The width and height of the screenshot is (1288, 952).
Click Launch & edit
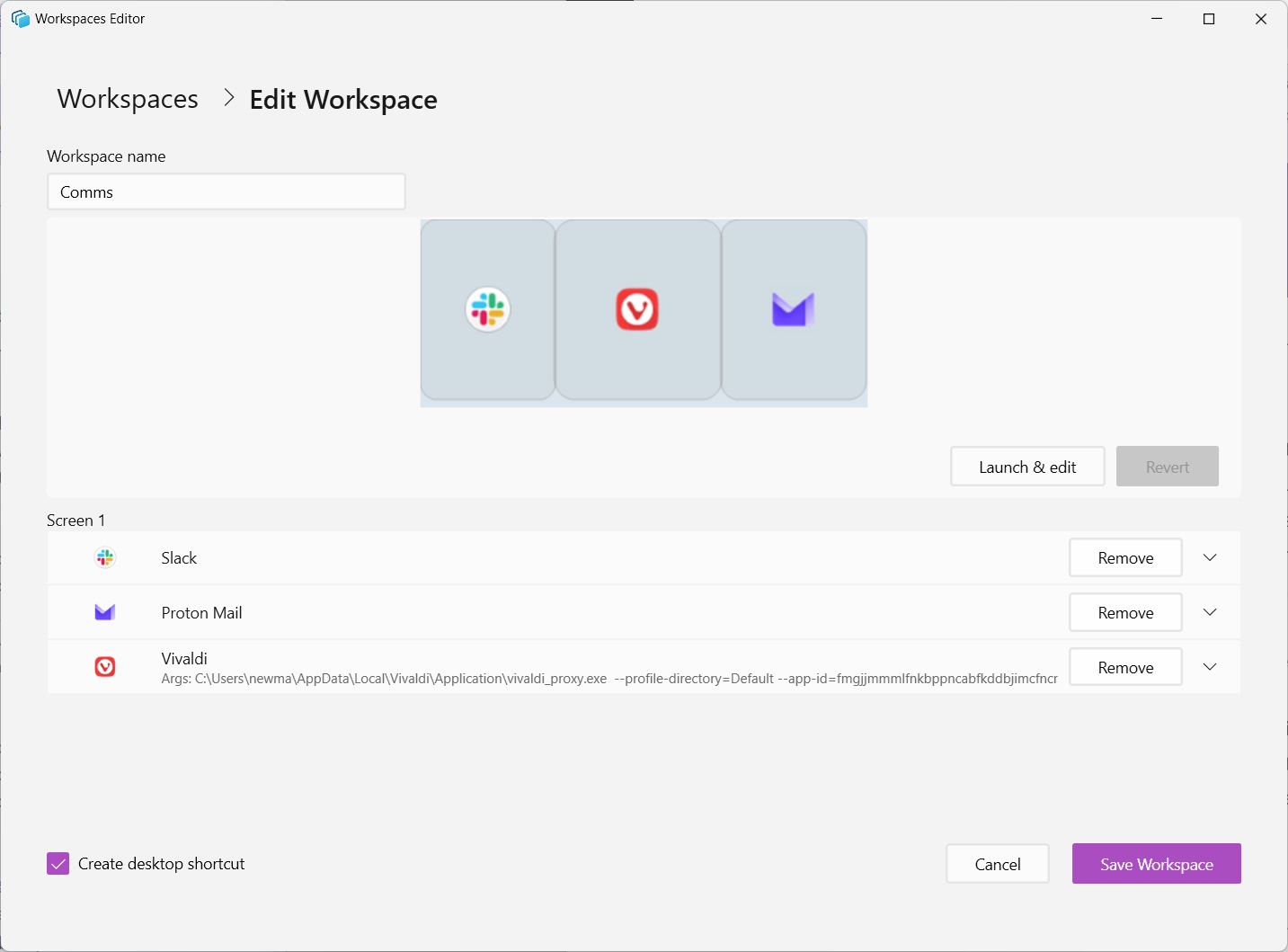pos(1027,467)
